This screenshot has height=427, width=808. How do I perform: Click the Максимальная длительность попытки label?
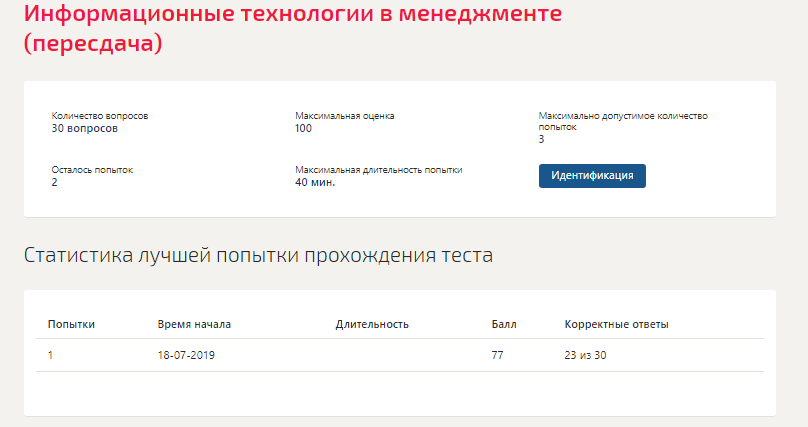[379, 170]
